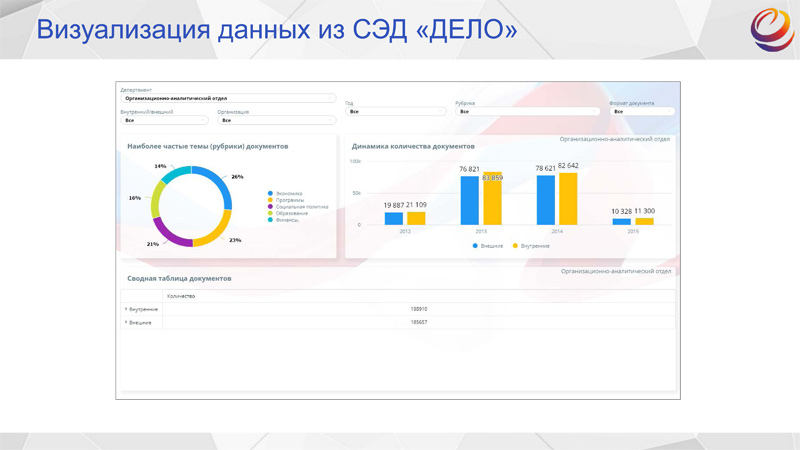Click the yellow 2013 bar (83 859)
This screenshot has height=450, width=800.
pos(492,198)
